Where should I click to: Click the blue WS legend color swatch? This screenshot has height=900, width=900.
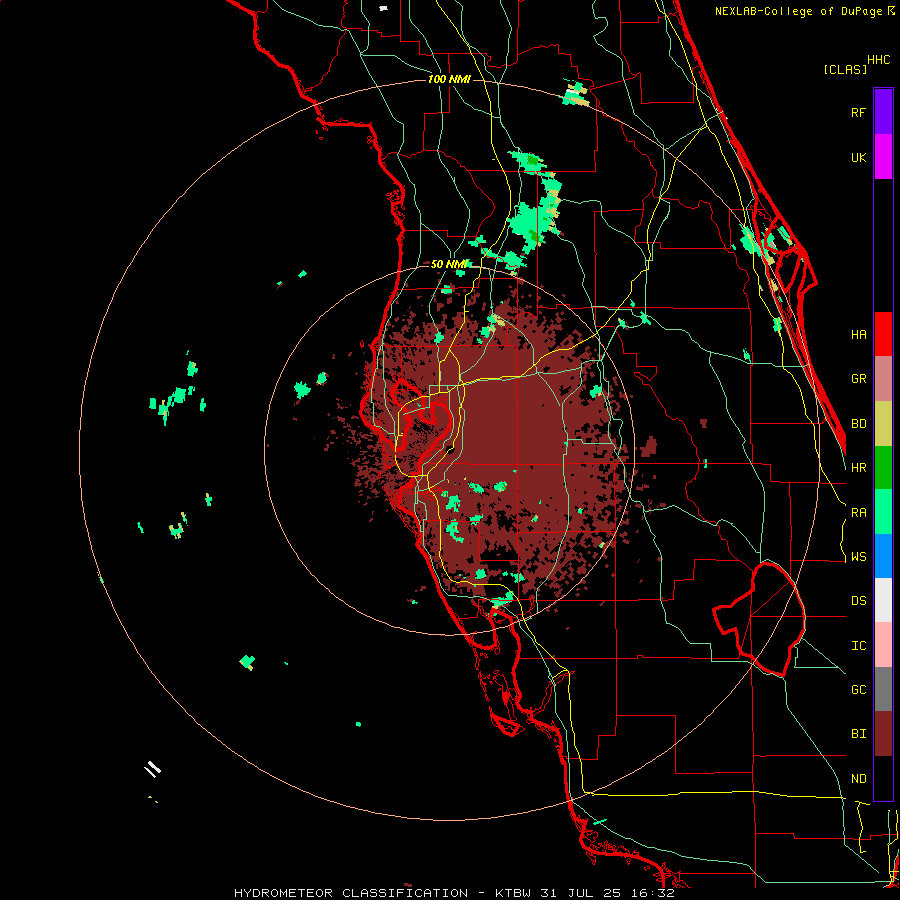[x=883, y=556]
